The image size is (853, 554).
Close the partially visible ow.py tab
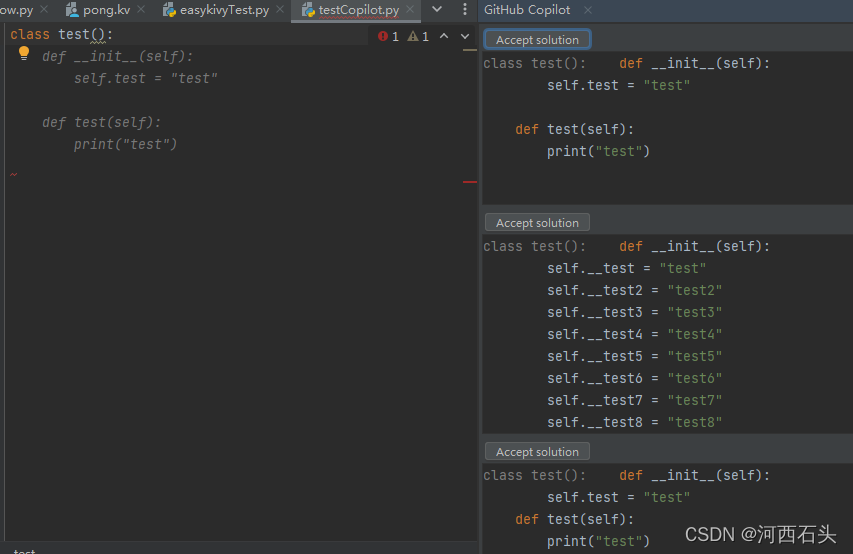tap(44, 9)
